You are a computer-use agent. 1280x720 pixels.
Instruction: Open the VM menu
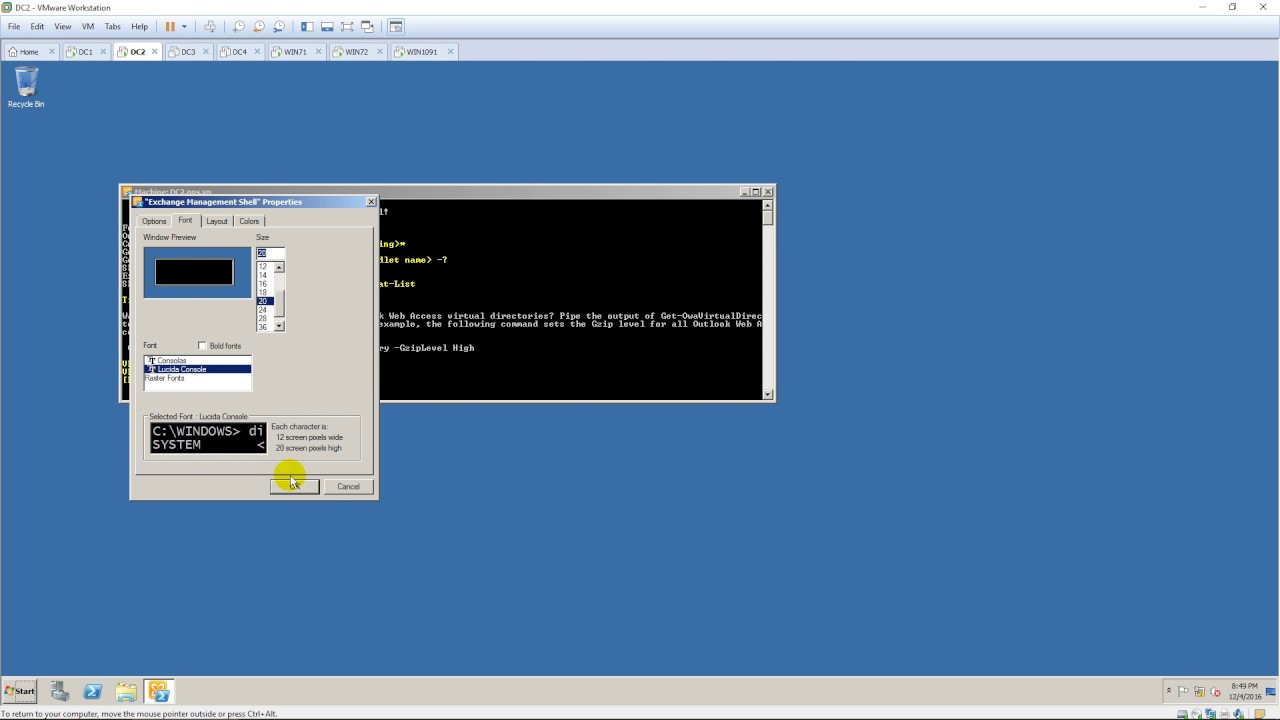coord(88,26)
